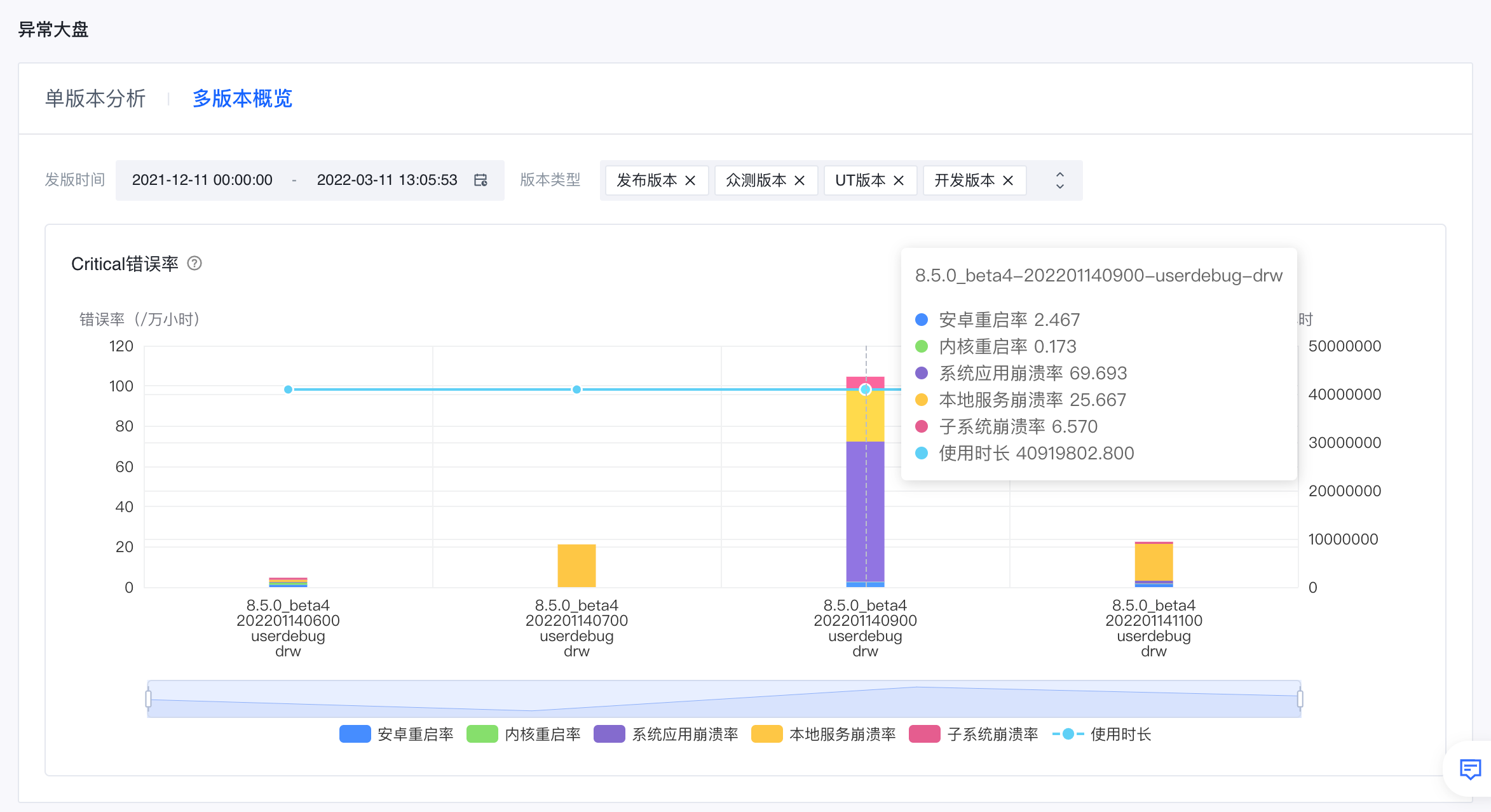Click left handle of the zoom slider

coord(148,699)
